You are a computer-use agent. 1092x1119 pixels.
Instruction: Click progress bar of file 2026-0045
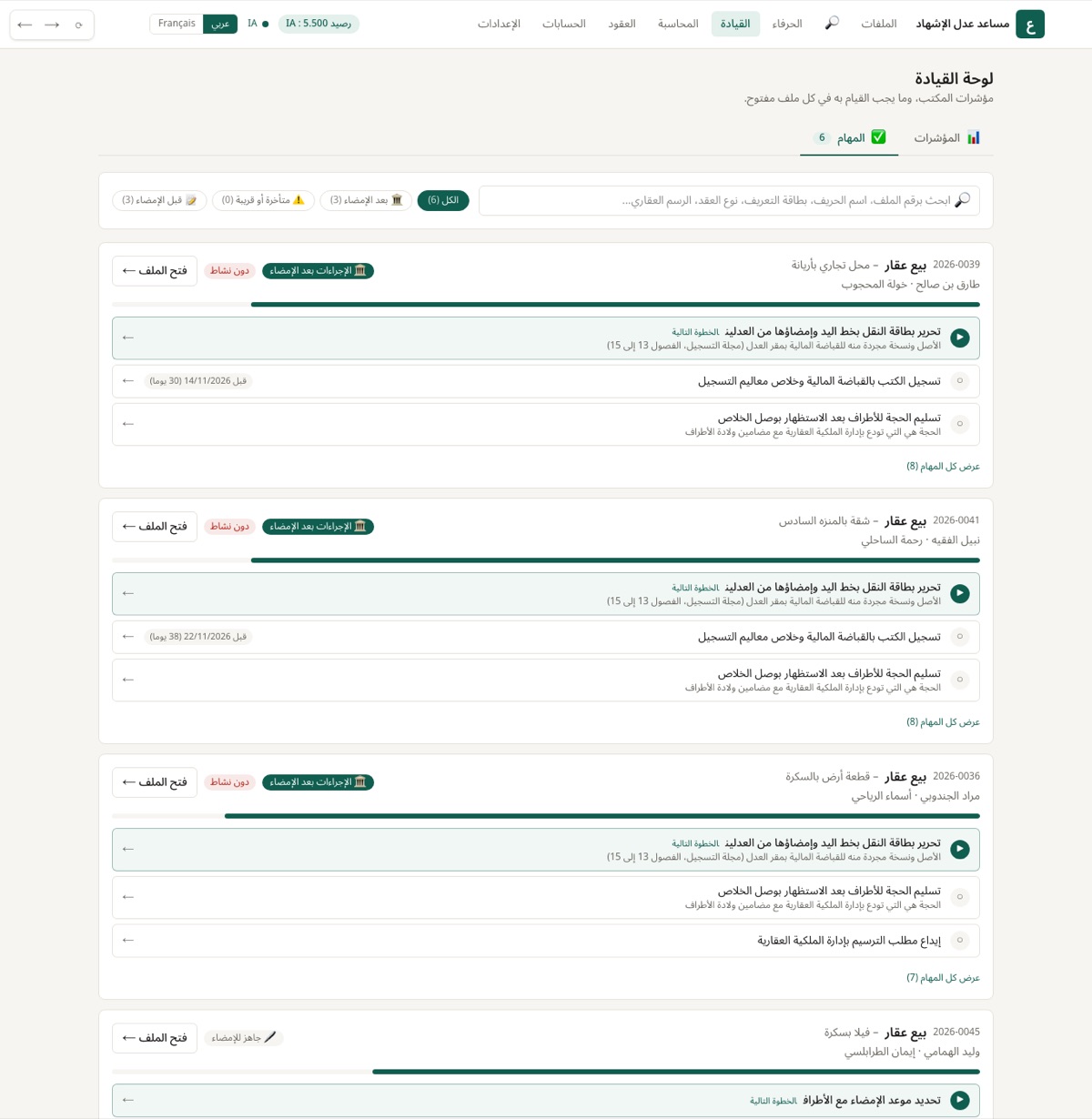click(546, 1072)
